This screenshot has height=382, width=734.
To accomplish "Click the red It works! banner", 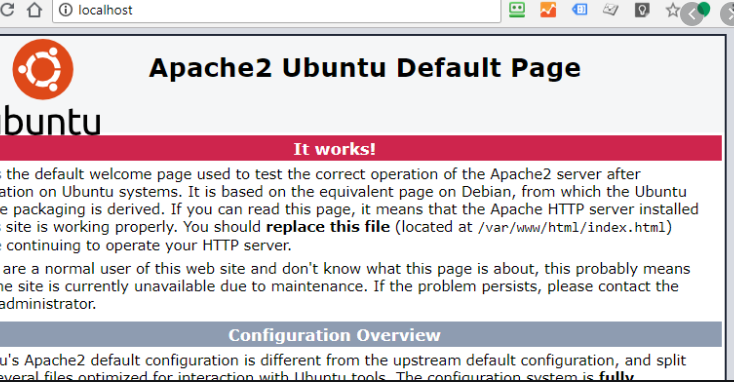I will click(x=361, y=148).
